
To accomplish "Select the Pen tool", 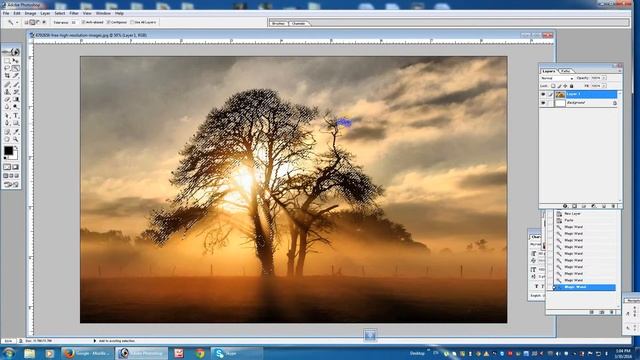I will pos(7,123).
